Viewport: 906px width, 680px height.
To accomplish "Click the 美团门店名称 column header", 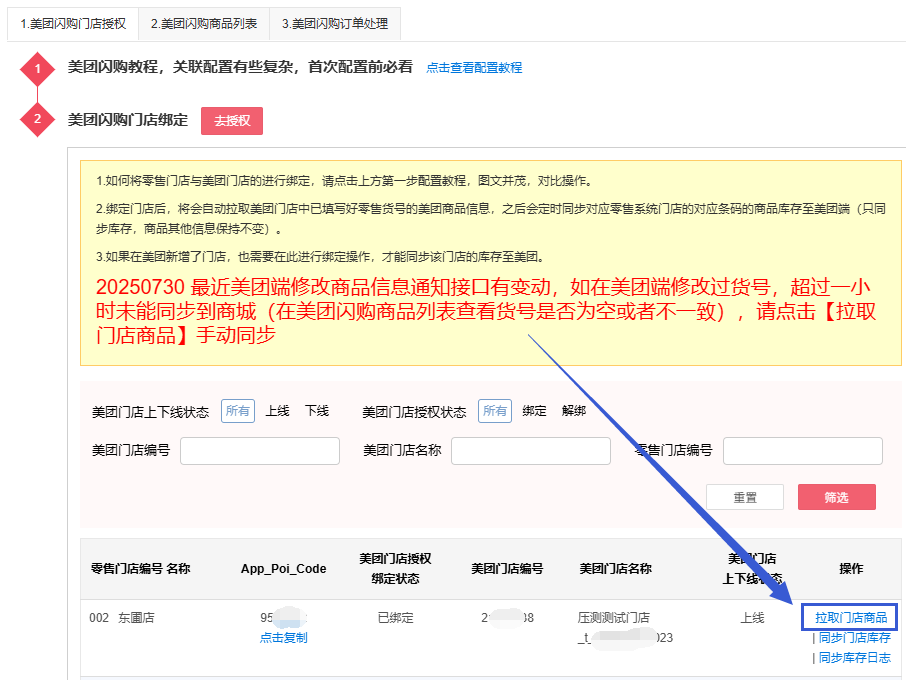I will coord(615,568).
